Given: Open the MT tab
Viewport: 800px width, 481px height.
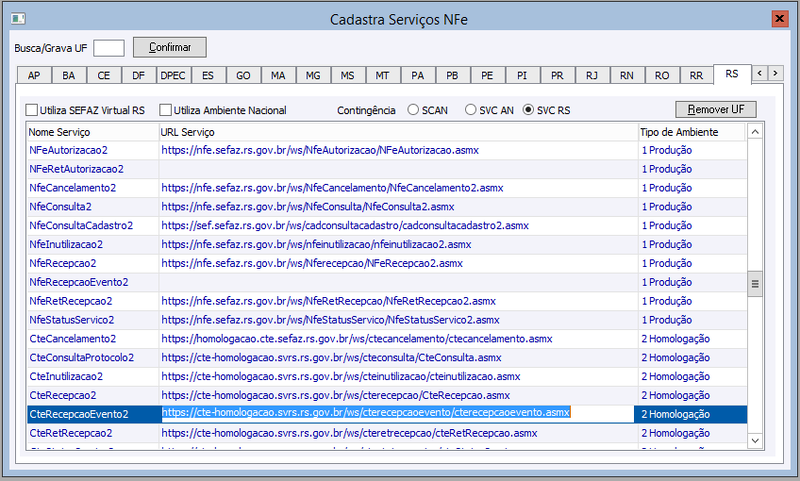Looking at the screenshot, I should tap(383, 75).
